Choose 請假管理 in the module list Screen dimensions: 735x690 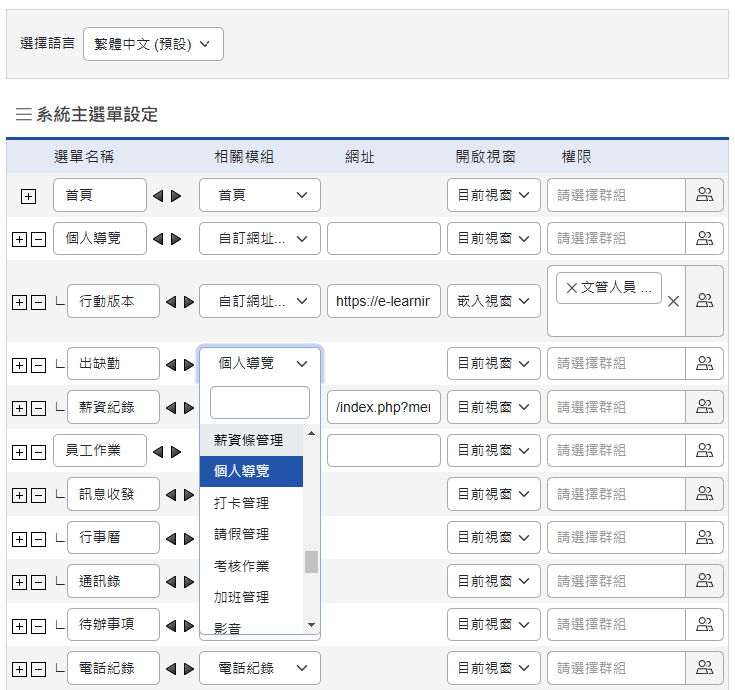click(242, 534)
